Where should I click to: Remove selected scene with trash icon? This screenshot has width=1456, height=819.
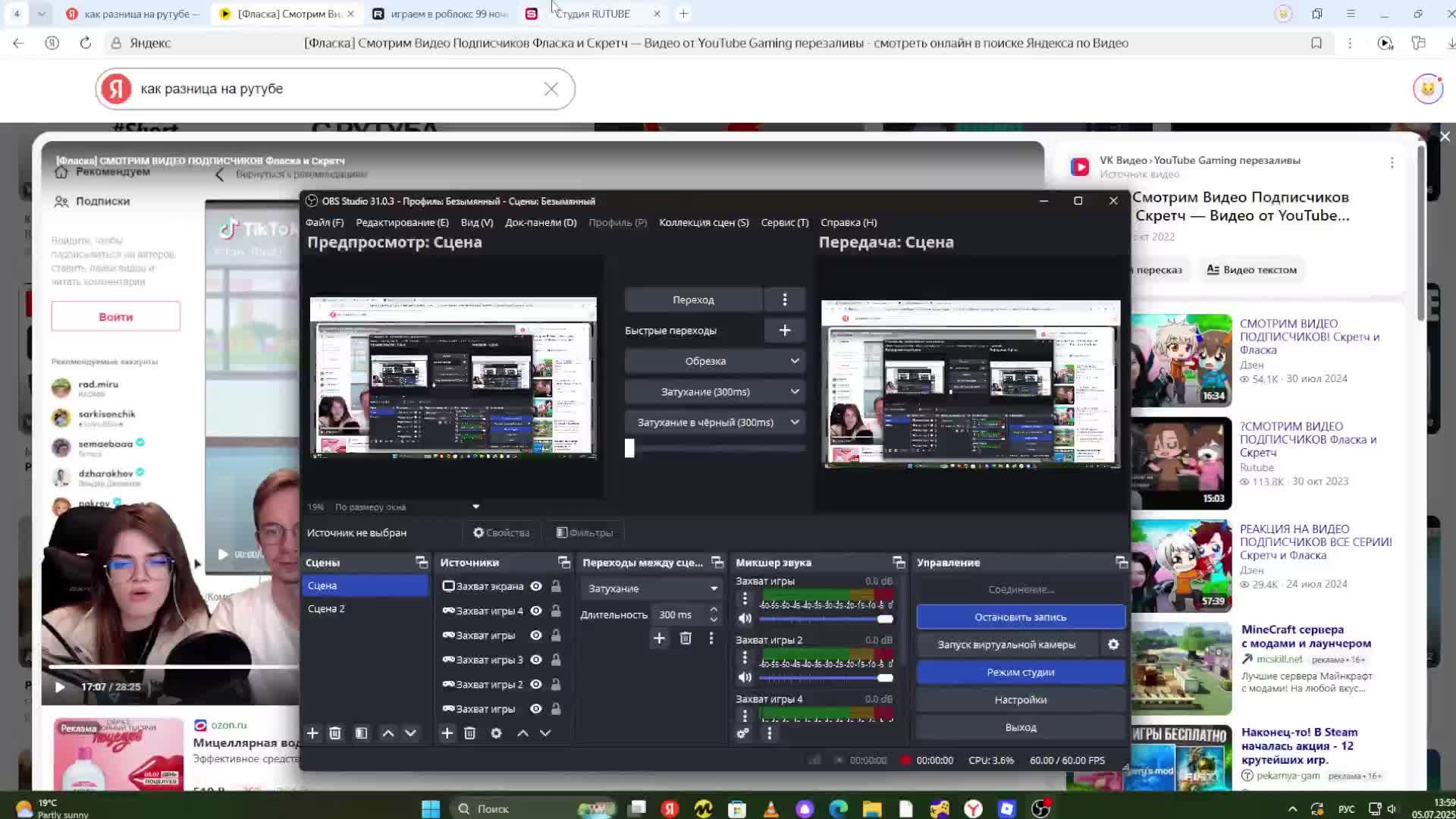tap(335, 733)
